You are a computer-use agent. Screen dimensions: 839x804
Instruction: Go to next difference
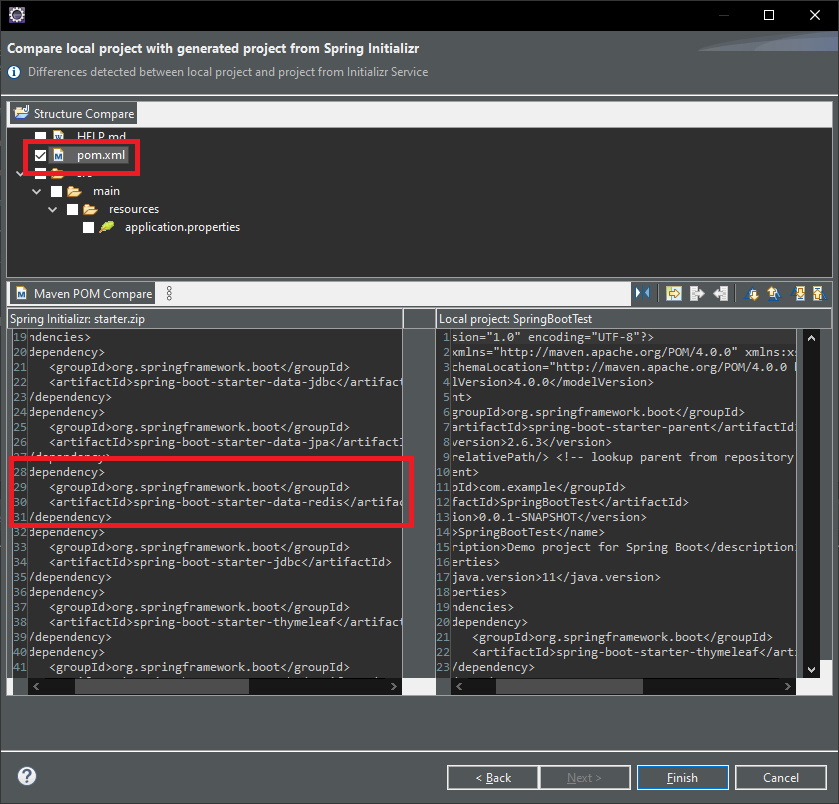(752, 293)
